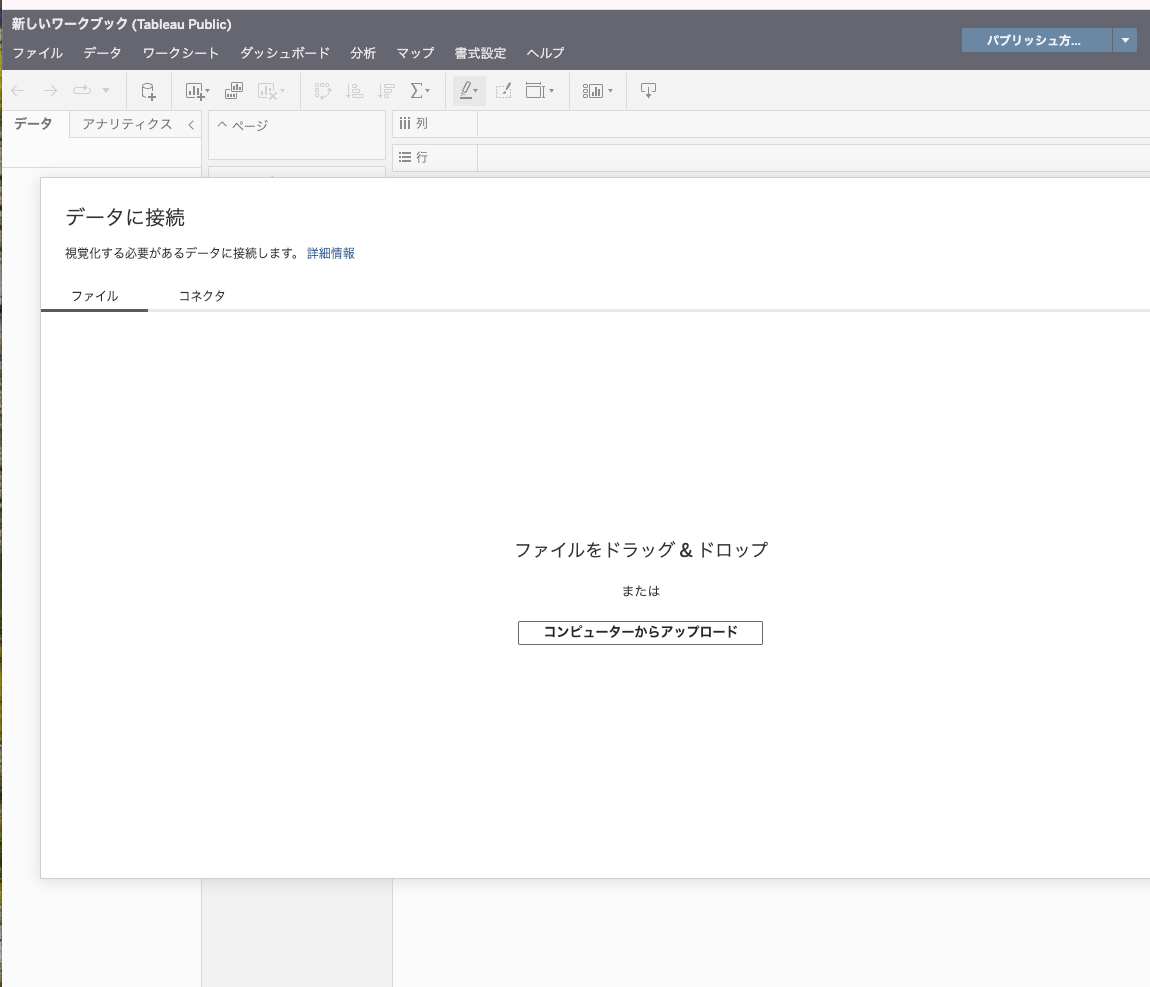The image size is (1150, 987).
Task: Click the sort descending icon
Action: [x=387, y=91]
